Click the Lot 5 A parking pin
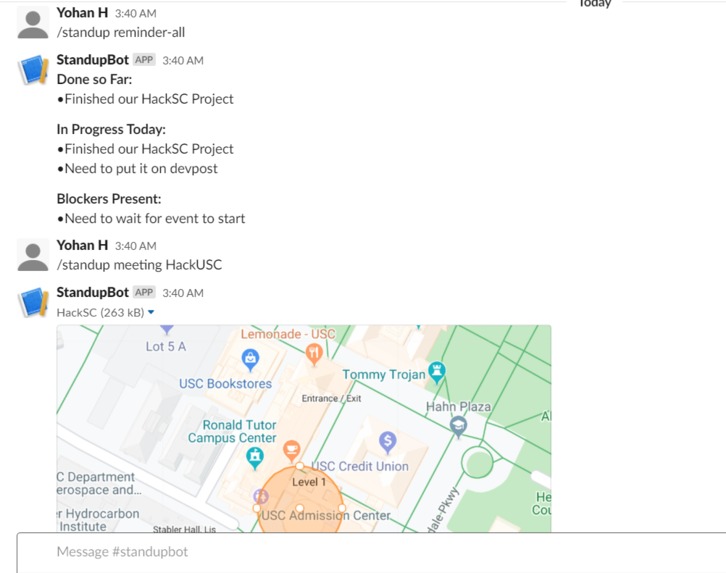726x573 pixels. (167, 330)
